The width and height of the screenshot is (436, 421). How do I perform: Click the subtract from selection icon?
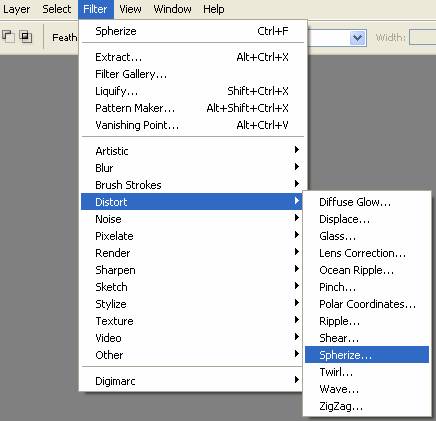[8, 36]
